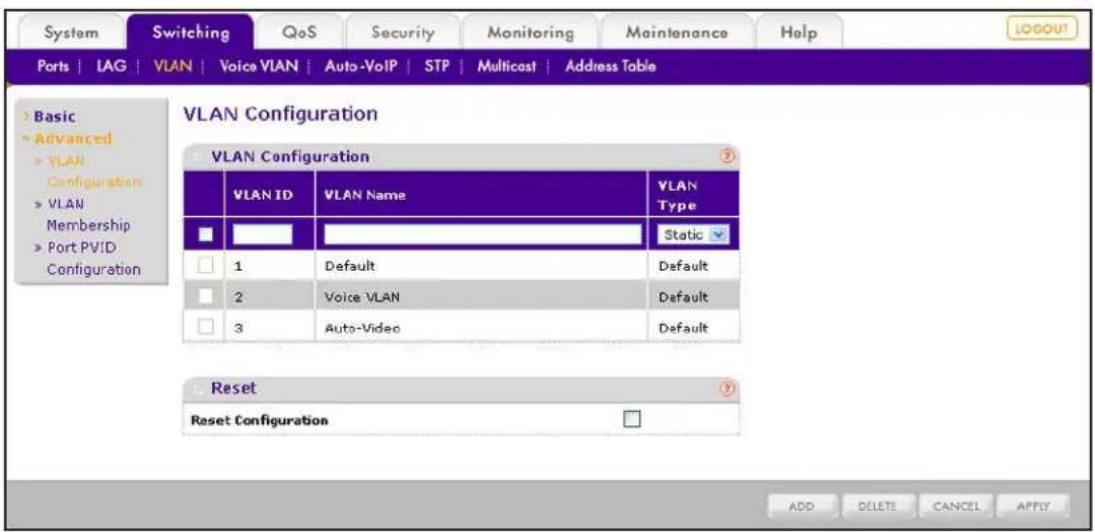Open the QoS tab
The image size is (1095, 532).
299,33
